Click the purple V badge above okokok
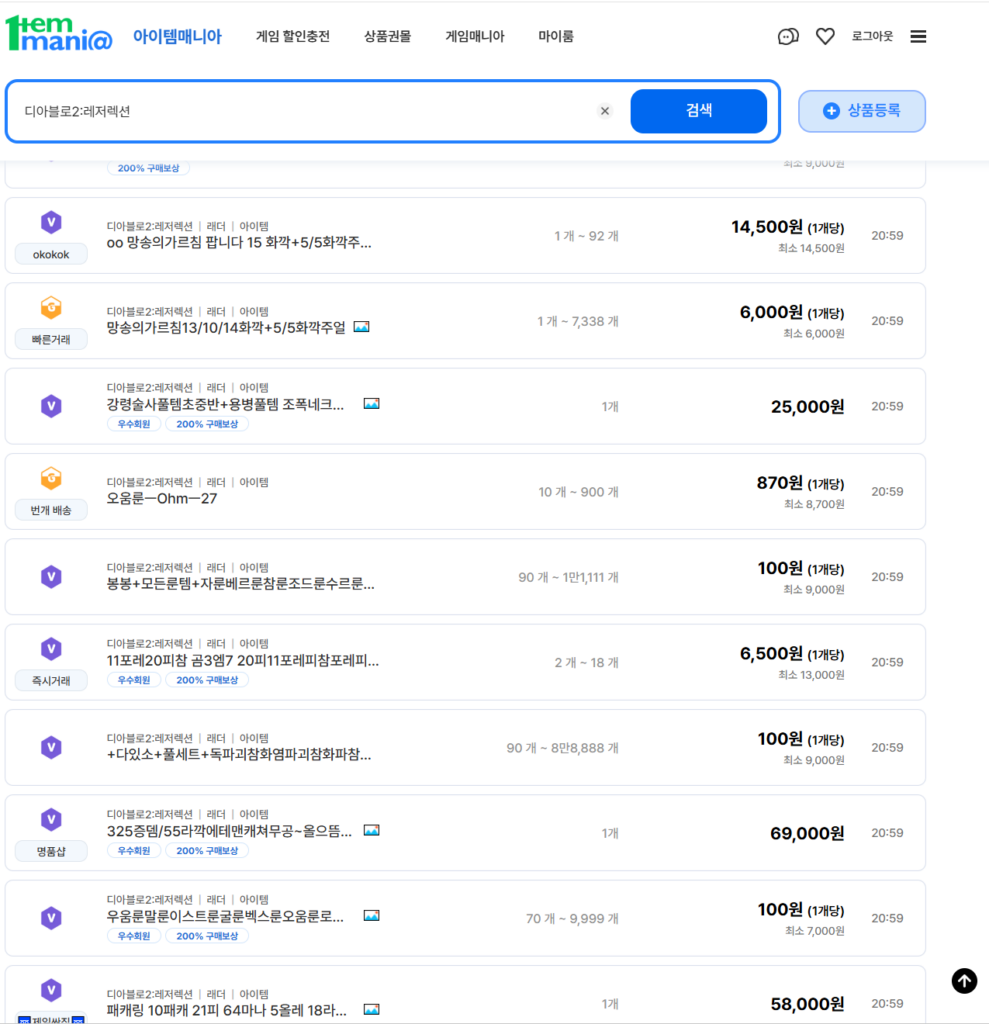989x1024 pixels. click(x=51, y=222)
